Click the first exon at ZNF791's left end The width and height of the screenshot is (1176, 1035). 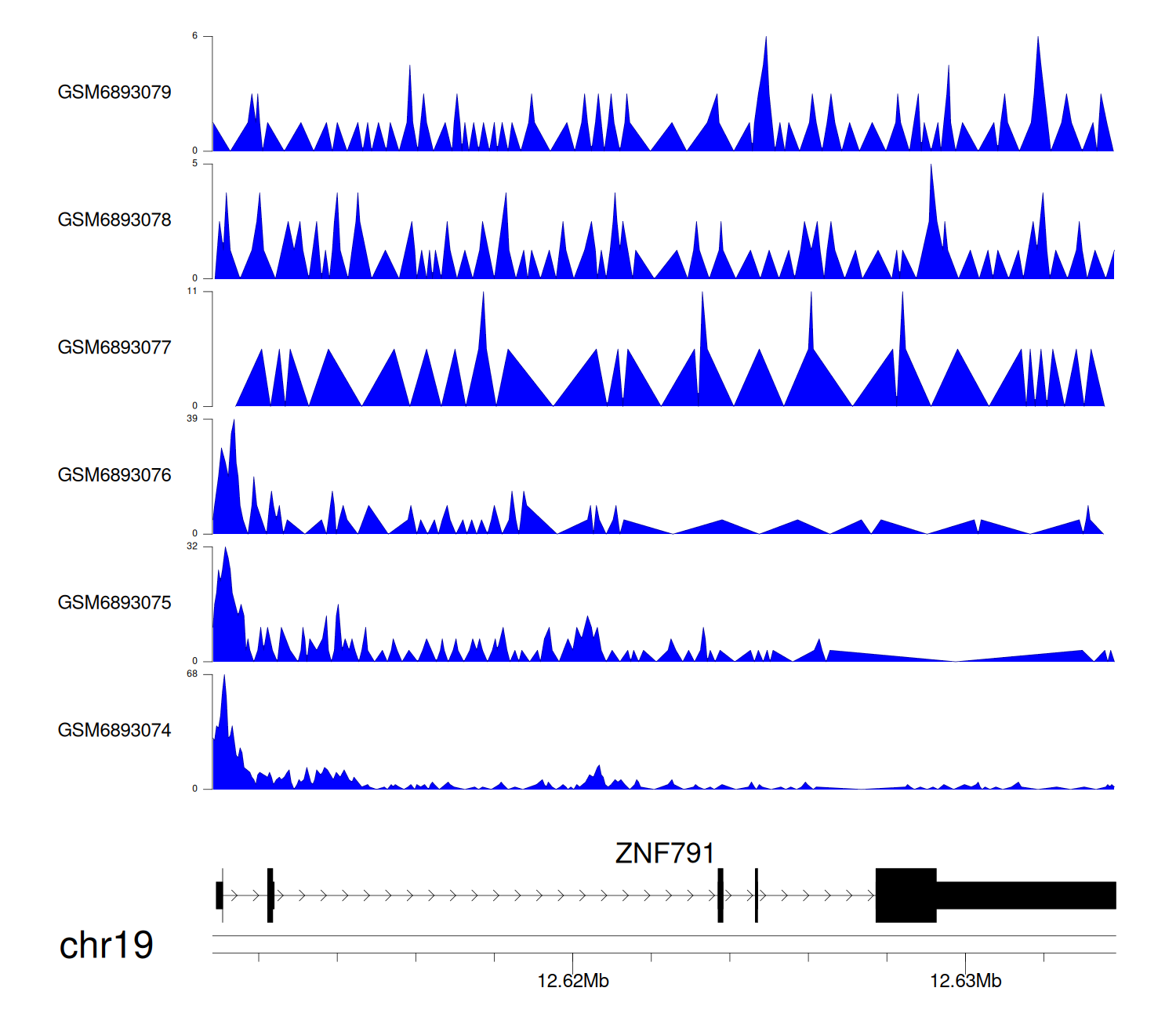220,895
